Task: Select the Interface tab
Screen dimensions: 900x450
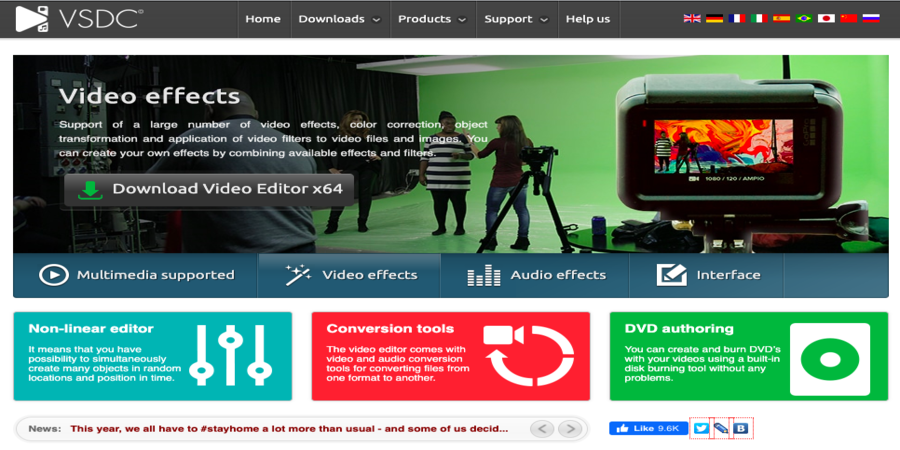Action: 707,276
